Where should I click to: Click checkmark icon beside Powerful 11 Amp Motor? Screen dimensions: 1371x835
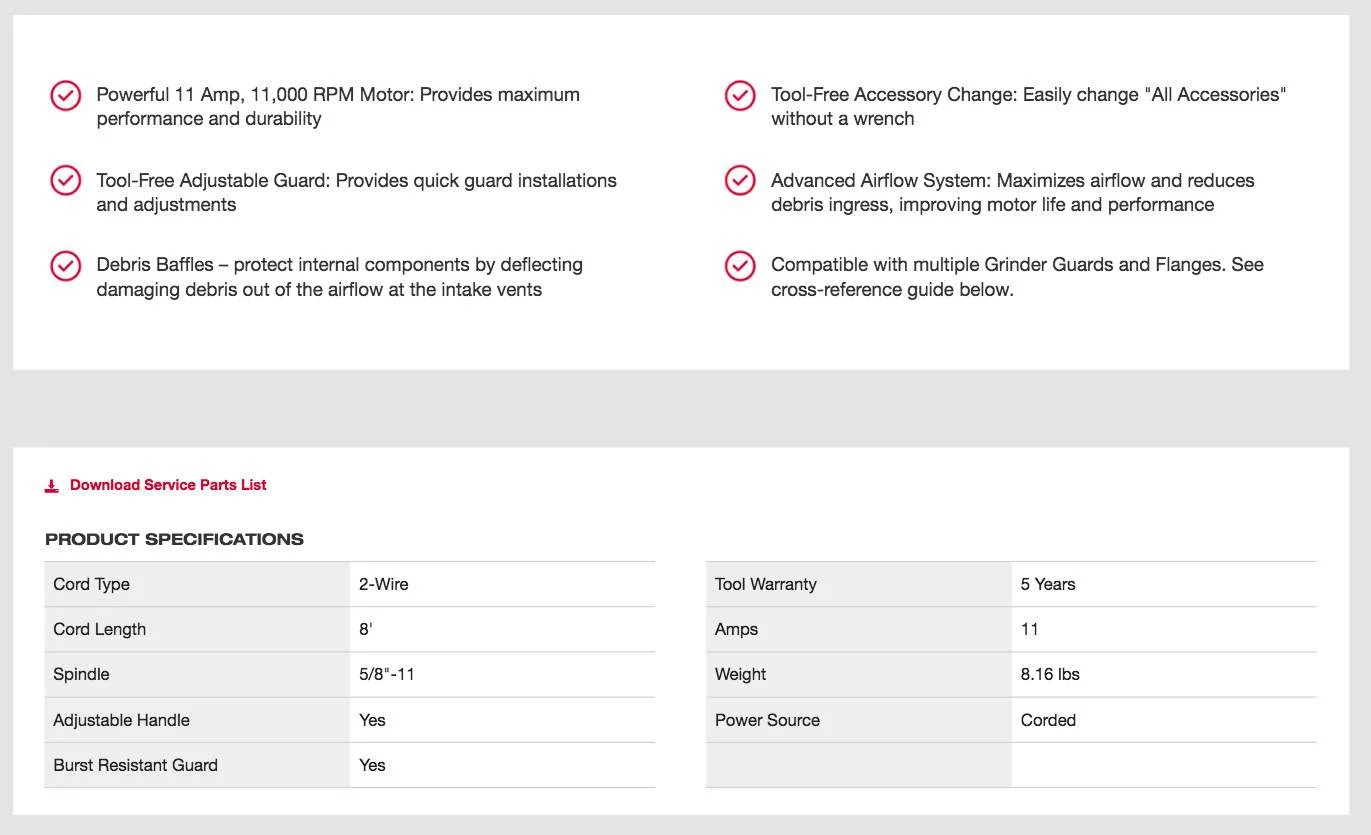click(x=65, y=96)
